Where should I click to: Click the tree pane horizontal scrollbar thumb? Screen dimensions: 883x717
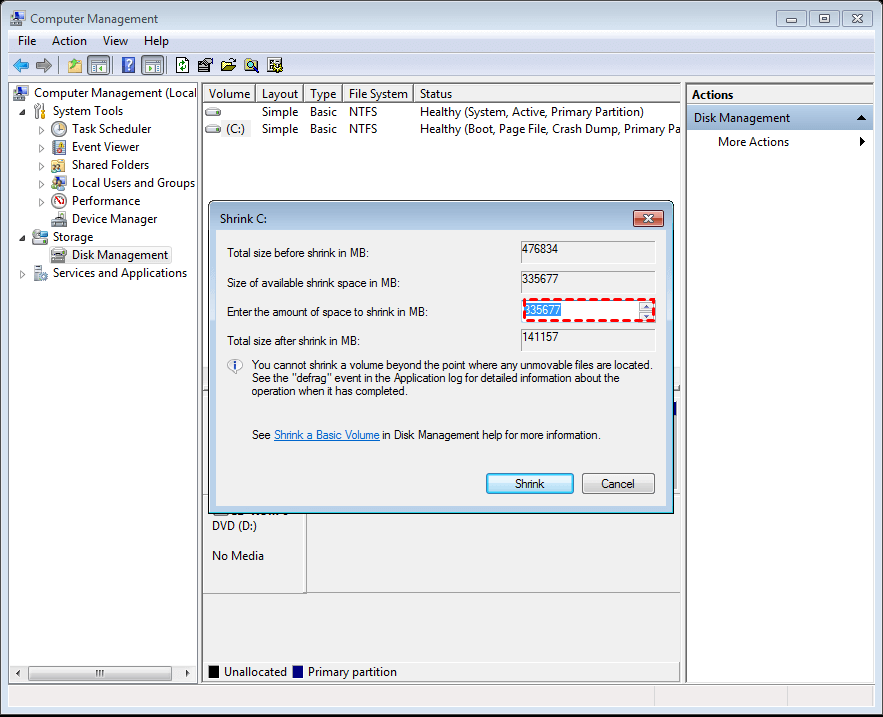tap(100, 673)
